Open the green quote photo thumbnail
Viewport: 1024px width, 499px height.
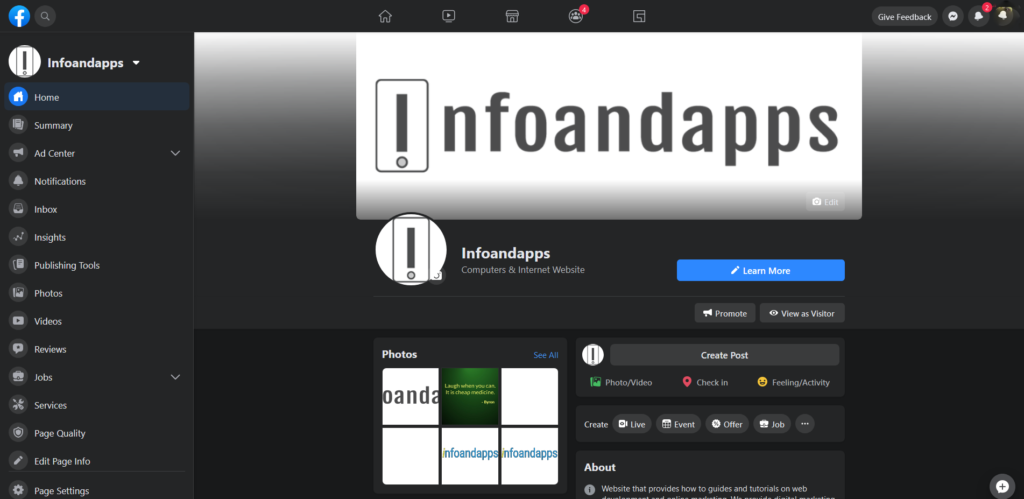[x=470, y=396]
